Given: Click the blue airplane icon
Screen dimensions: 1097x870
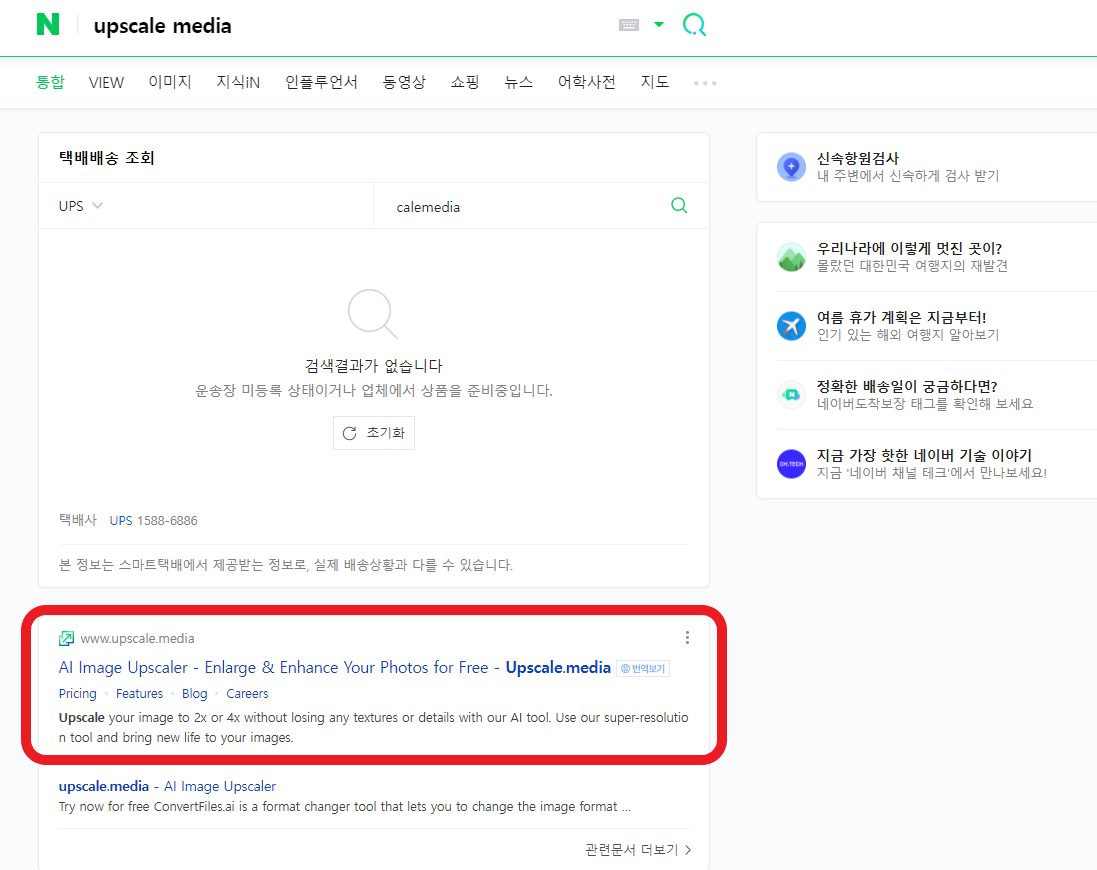Looking at the screenshot, I should tap(791, 326).
